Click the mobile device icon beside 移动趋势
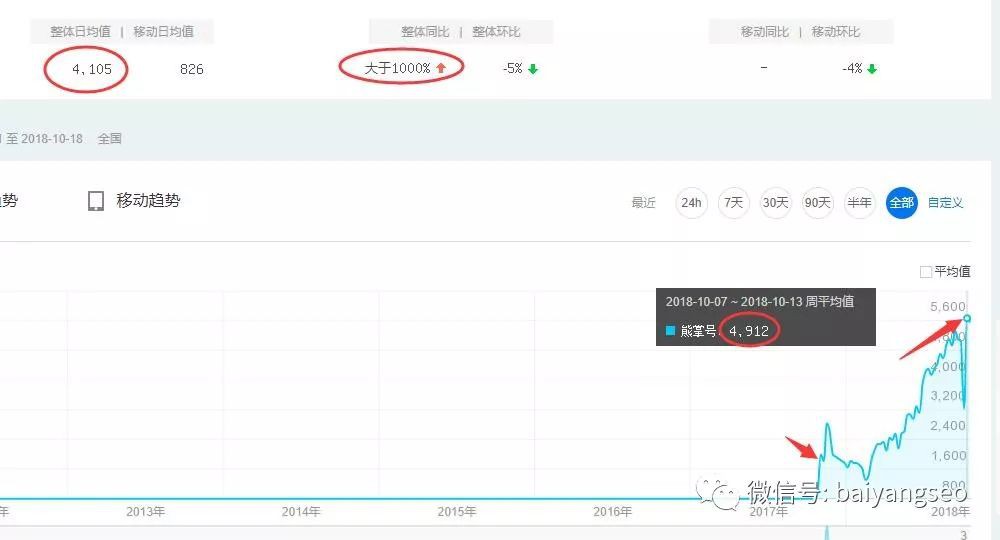 click(96, 201)
